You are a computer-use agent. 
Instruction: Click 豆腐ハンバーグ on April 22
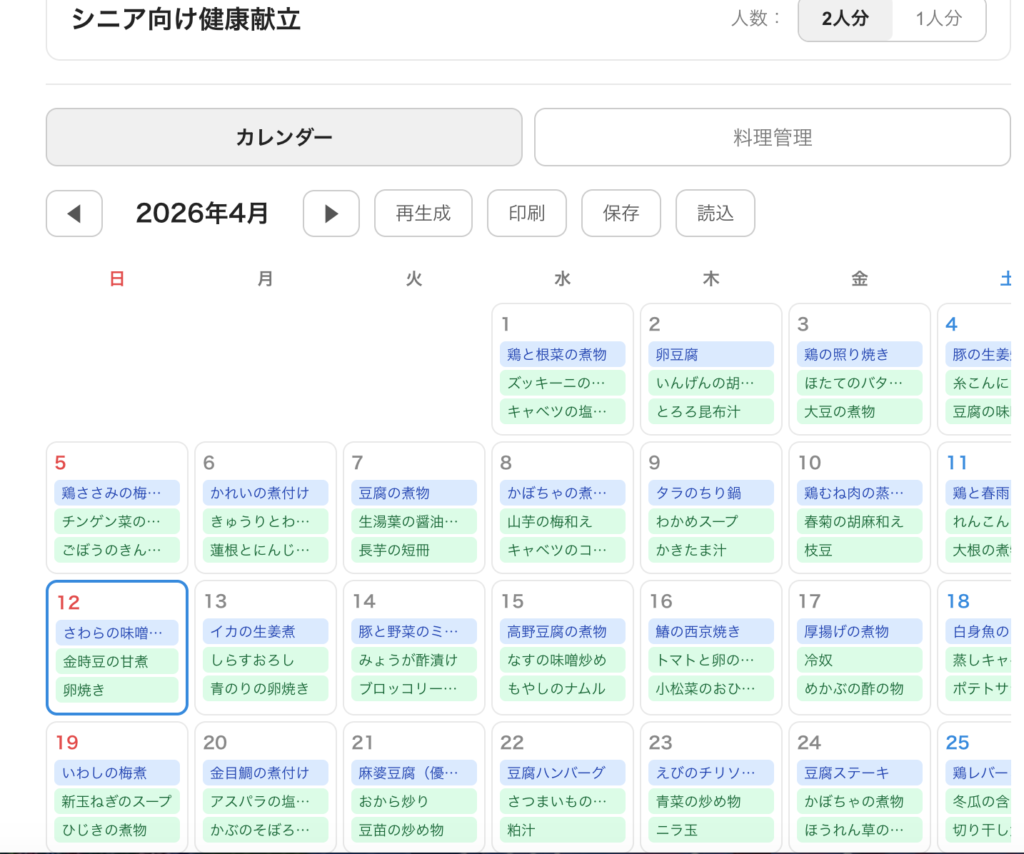[x=562, y=772]
